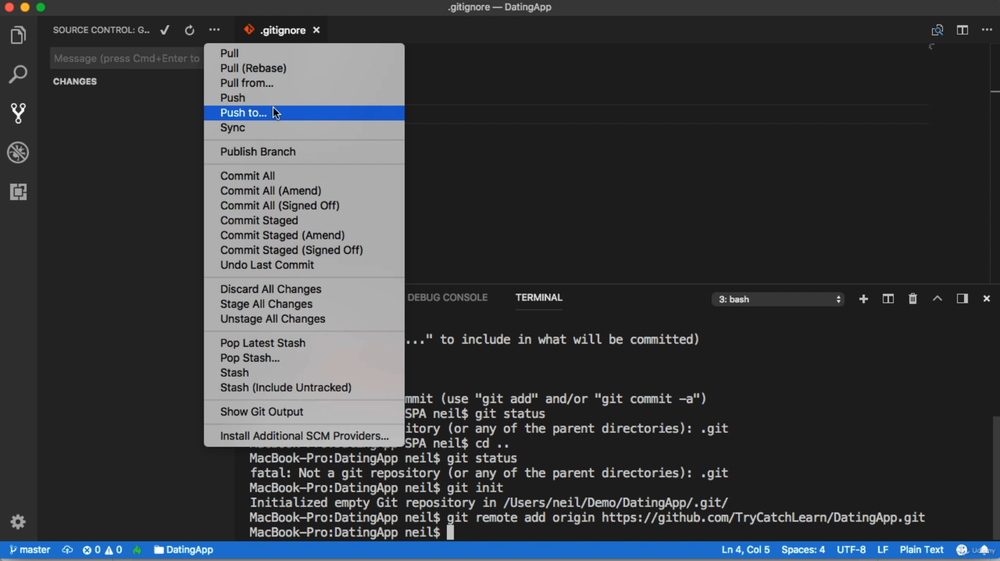Select Publish Branch menu entry
Viewport: 1000px width, 561px height.
point(304,152)
